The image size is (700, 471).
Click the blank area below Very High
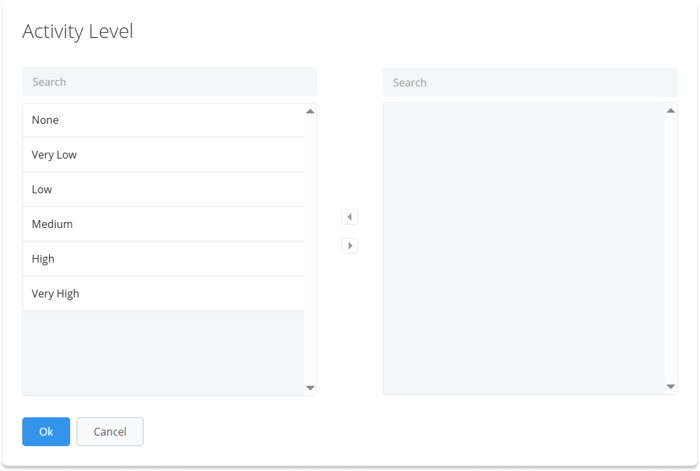tap(163, 353)
